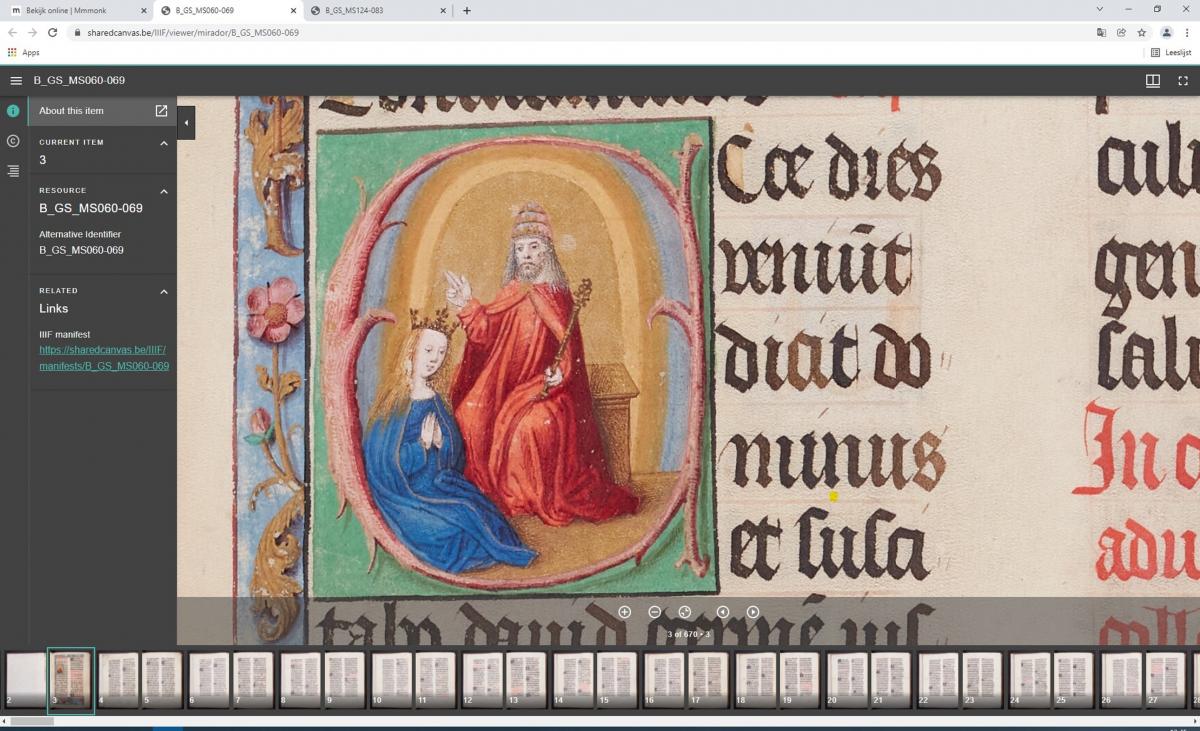Open the IIIF manifest link

104,358
